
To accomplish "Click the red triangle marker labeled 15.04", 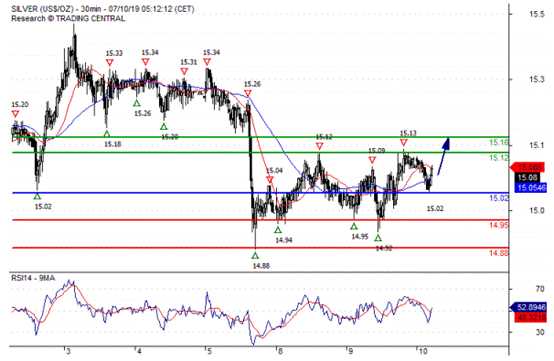I will click(270, 180).
